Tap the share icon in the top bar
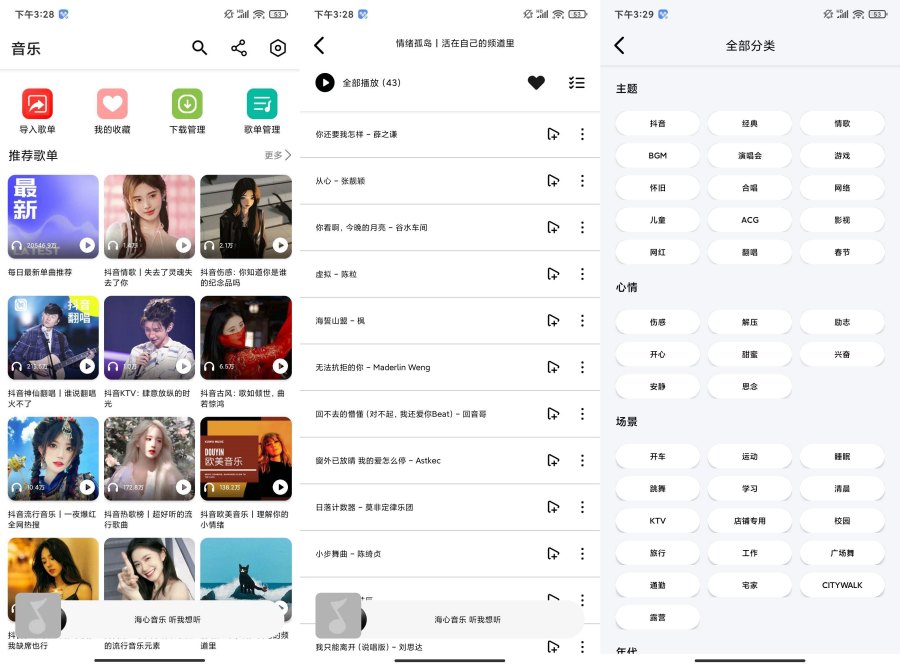The width and height of the screenshot is (900, 666). pos(239,47)
